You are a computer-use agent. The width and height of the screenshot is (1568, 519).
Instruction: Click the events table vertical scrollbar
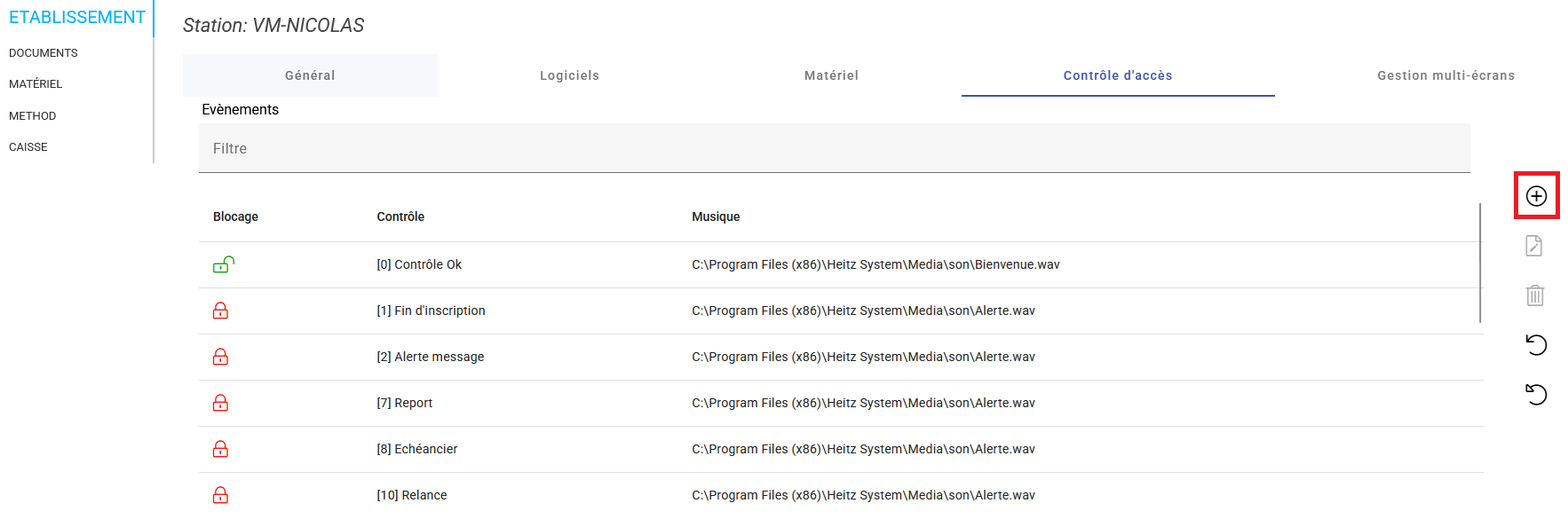[x=1480, y=263]
